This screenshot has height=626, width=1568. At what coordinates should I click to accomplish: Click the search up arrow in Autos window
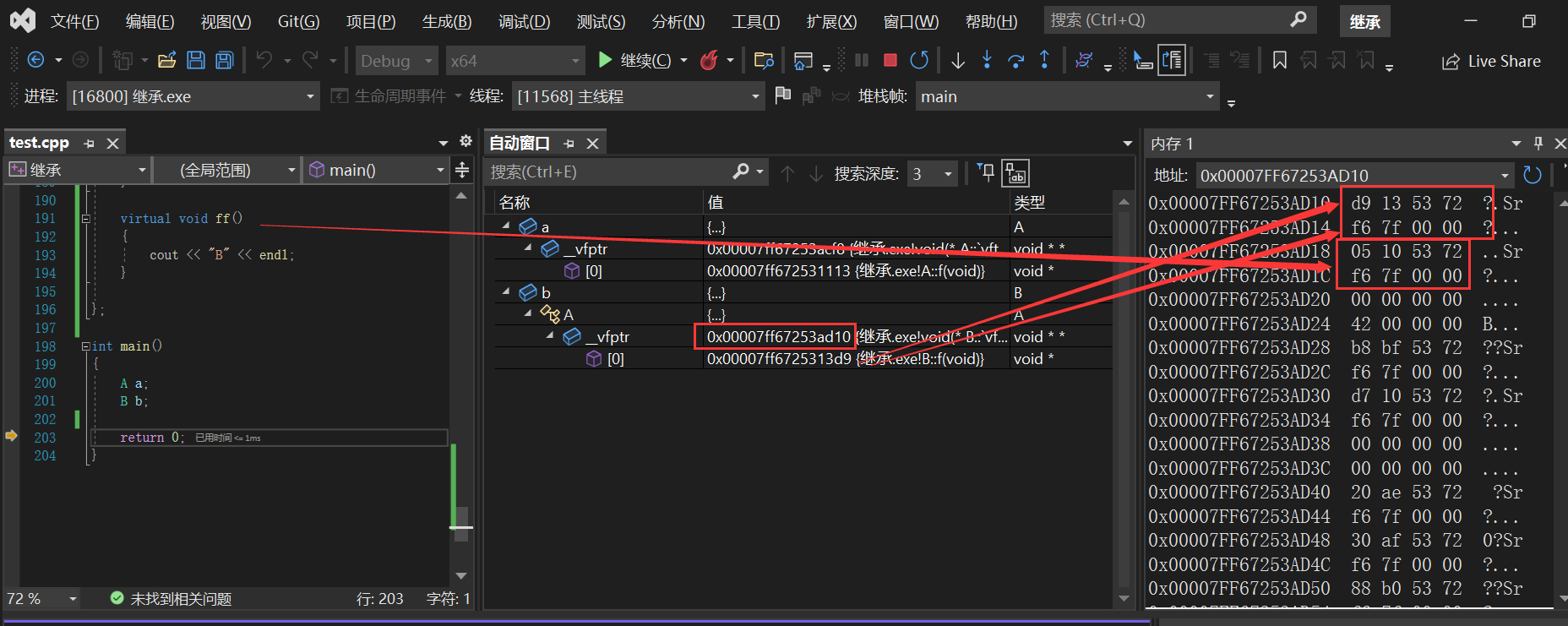tap(787, 173)
